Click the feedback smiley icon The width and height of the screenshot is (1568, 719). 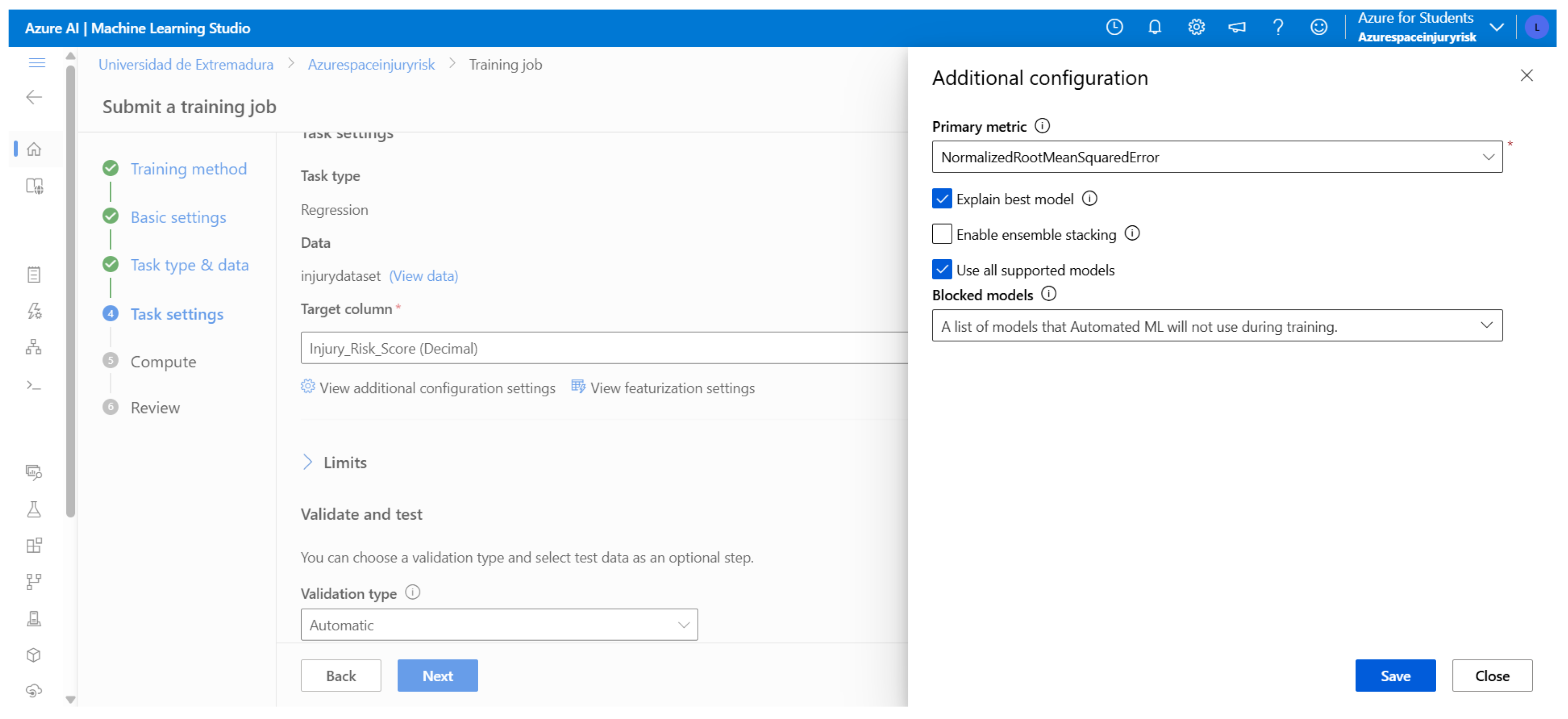click(1318, 27)
